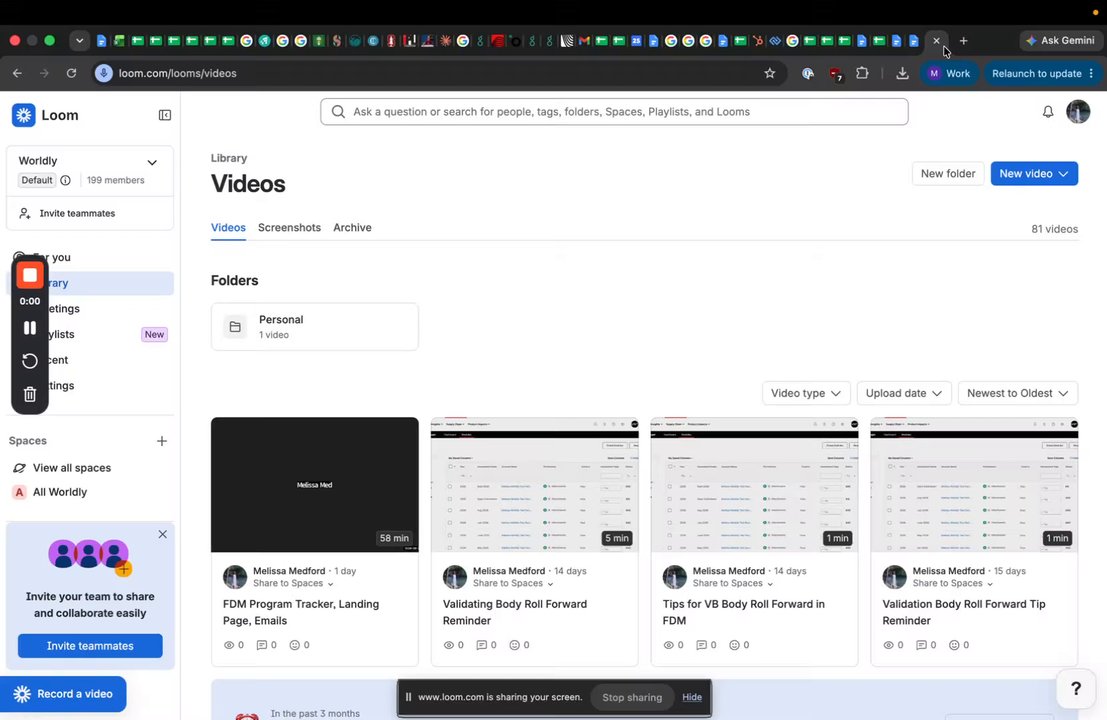Open the tab search dropdown arrow
Image resolution: width=1107 pixels, height=720 pixels.
79,41
